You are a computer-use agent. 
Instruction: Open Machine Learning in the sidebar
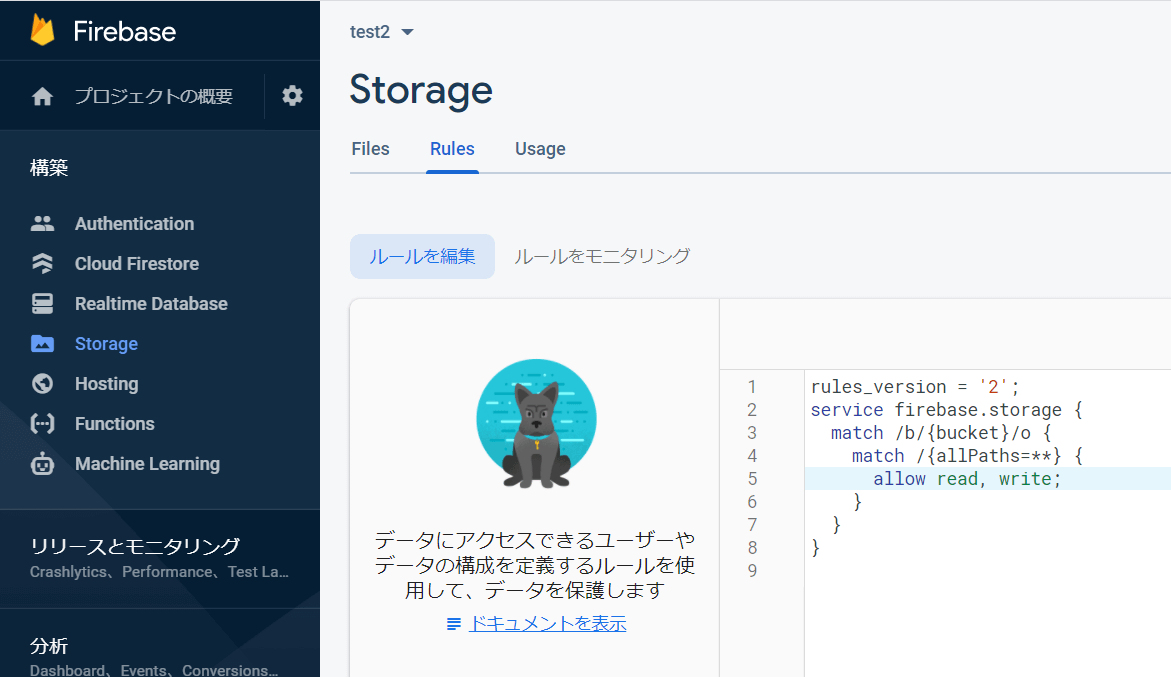tap(147, 464)
